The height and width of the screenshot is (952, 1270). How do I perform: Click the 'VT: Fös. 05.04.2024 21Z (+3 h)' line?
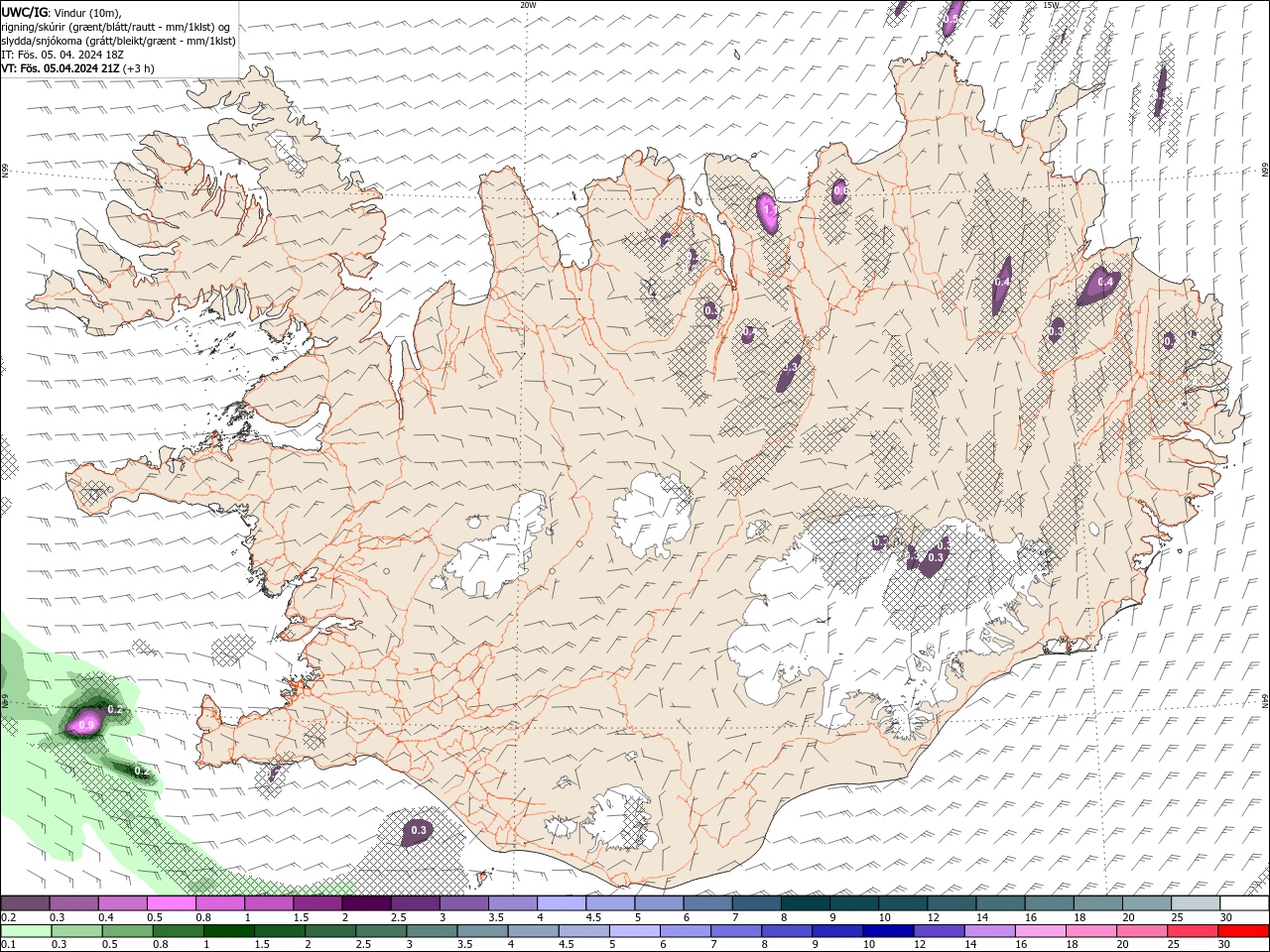[77, 68]
